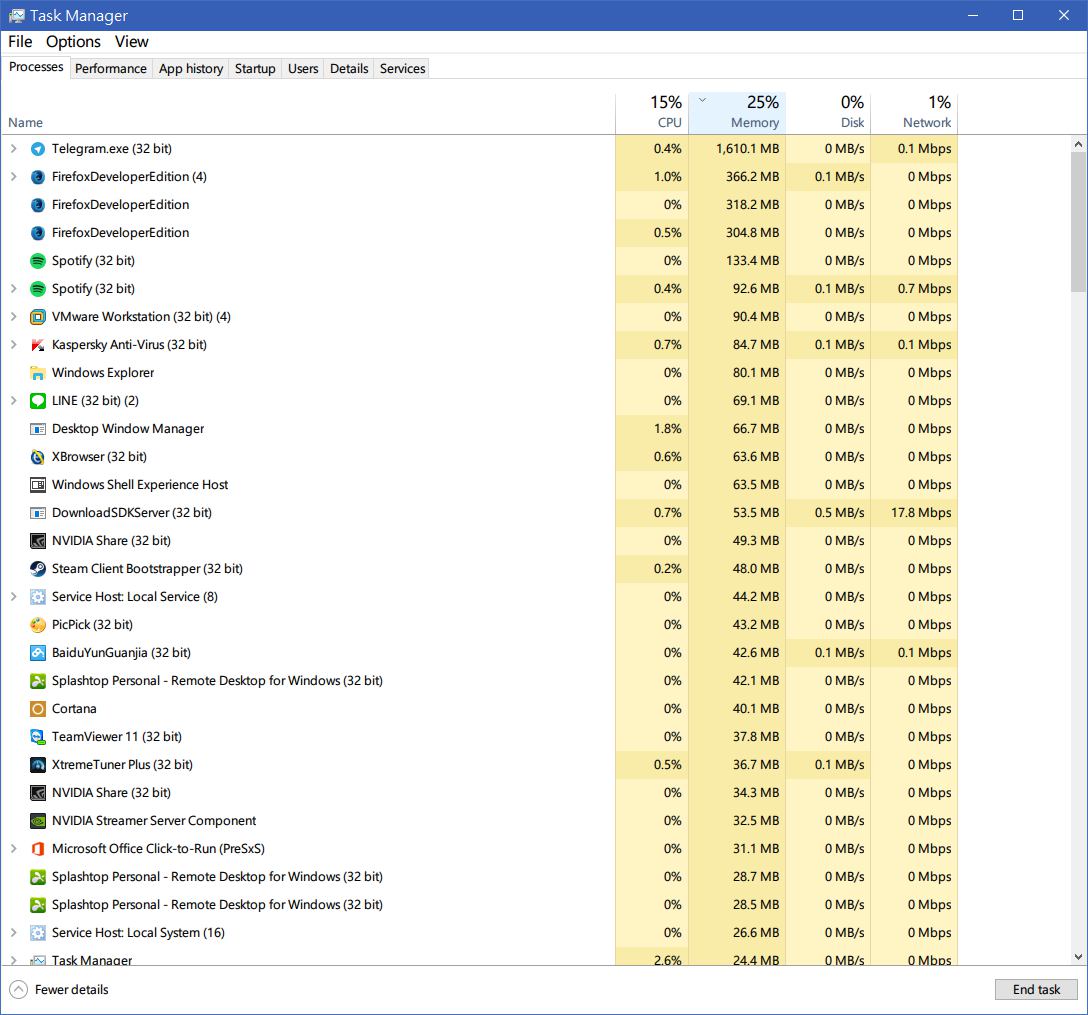
Task: Sort processes by Memory column header
Action: coord(737,112)
